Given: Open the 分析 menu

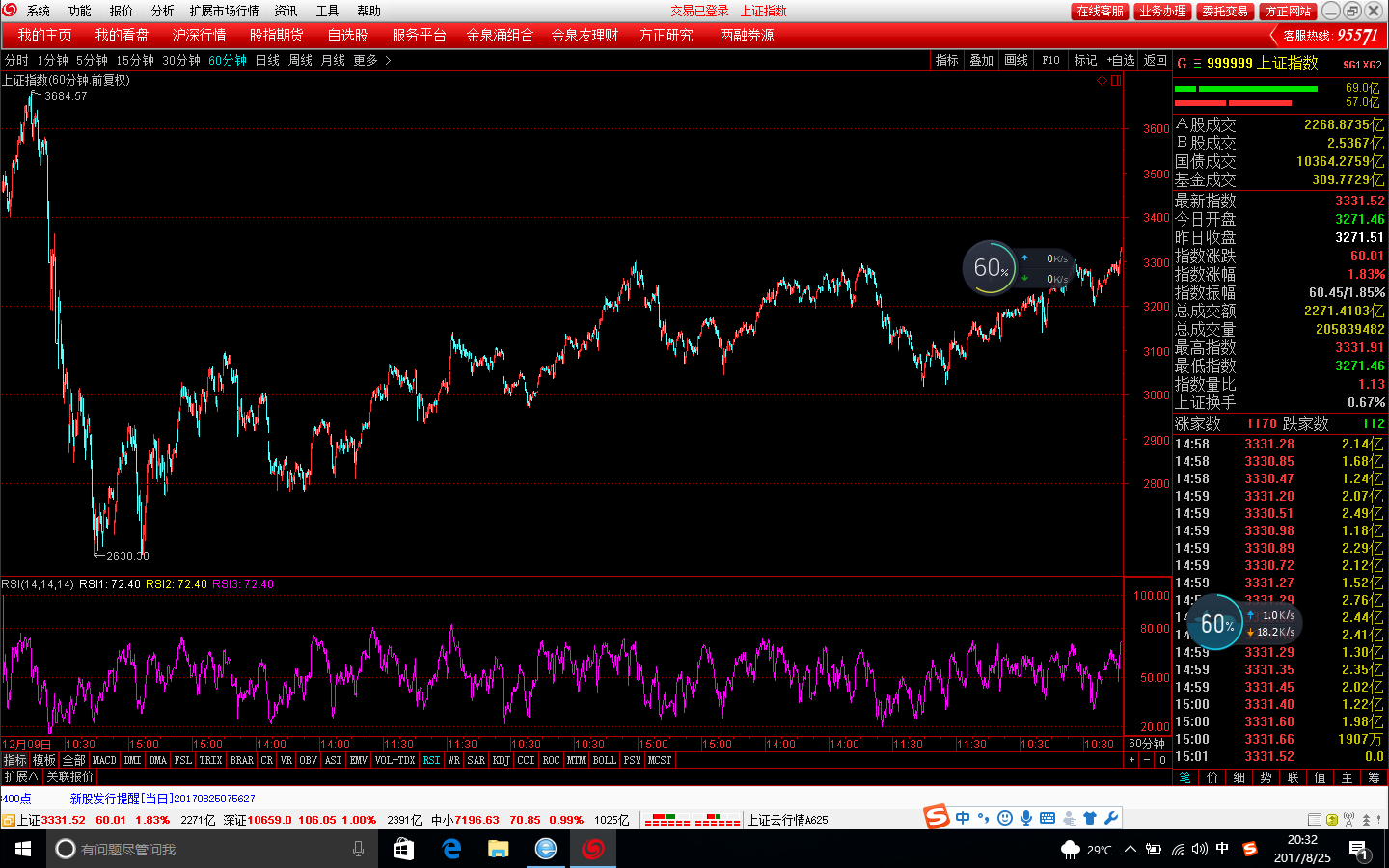Looking at the screenshot, I should click(163, 11).
